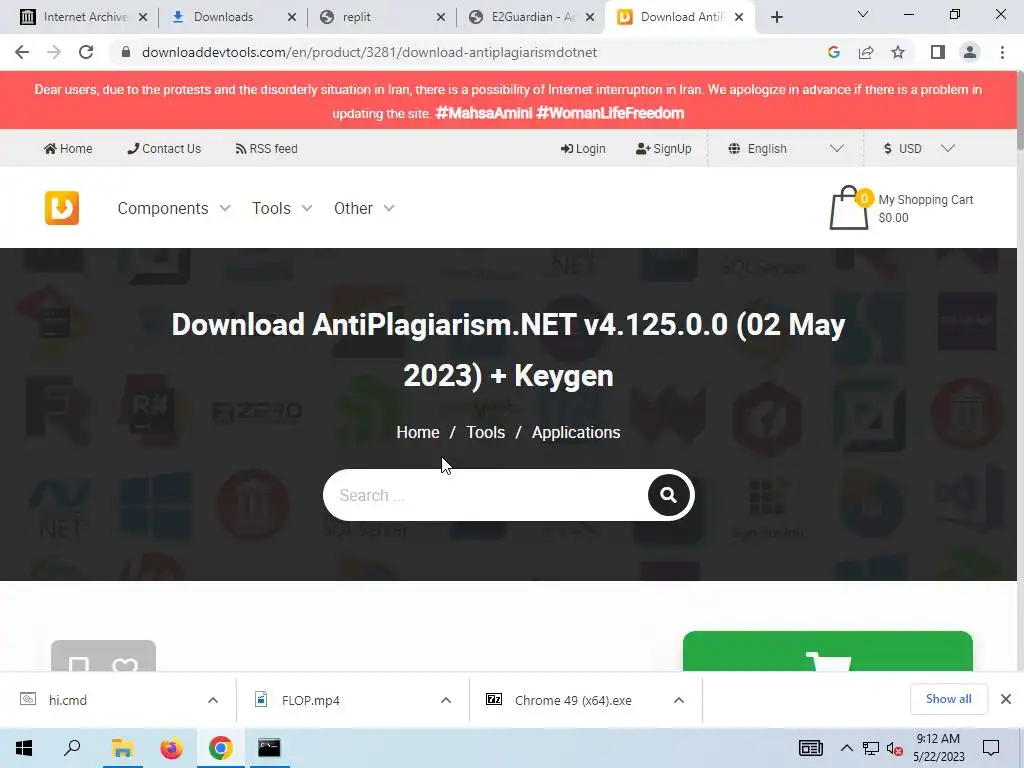
Task: Open Windows Start menu
Action: click(x=24, y=748)
